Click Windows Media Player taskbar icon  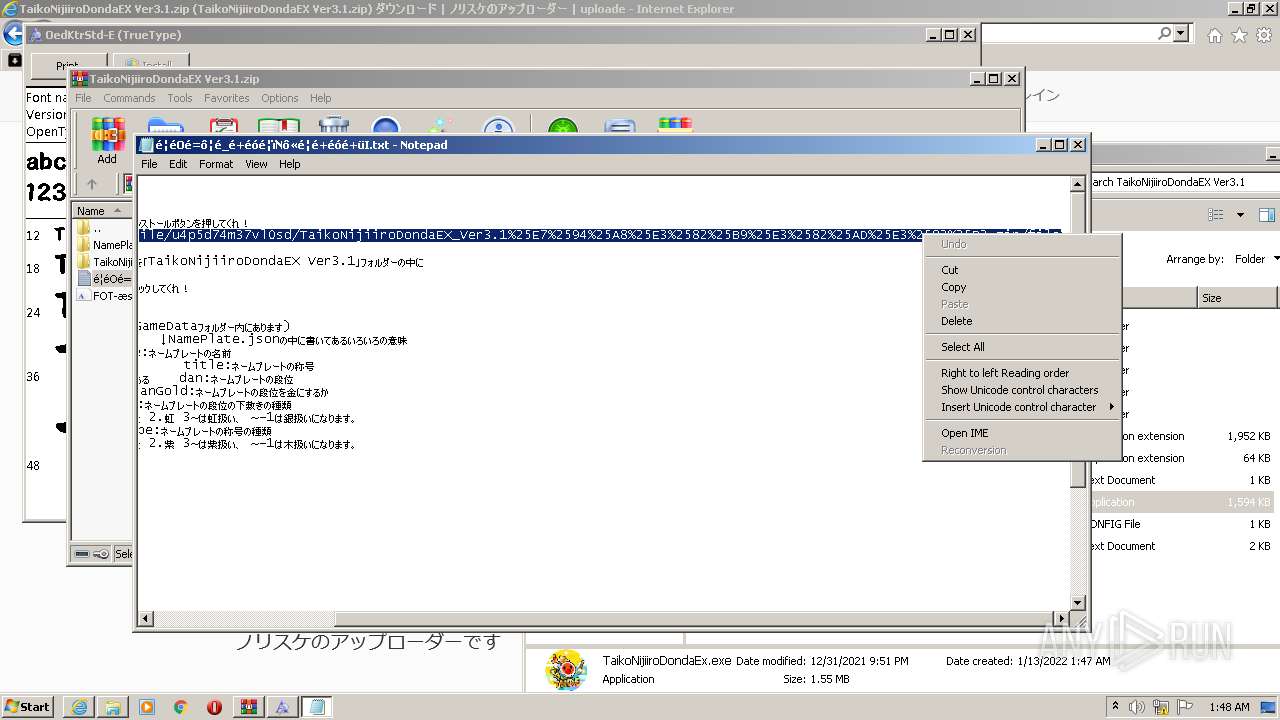click(x=147, y=707)
